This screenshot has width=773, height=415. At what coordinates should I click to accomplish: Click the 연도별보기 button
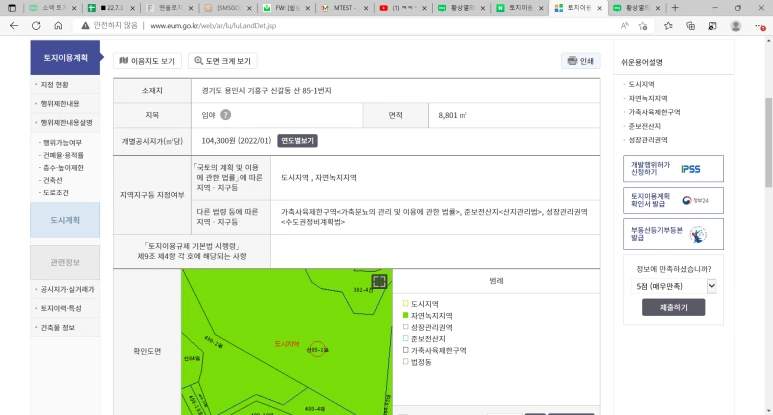[x=297, y=140]
